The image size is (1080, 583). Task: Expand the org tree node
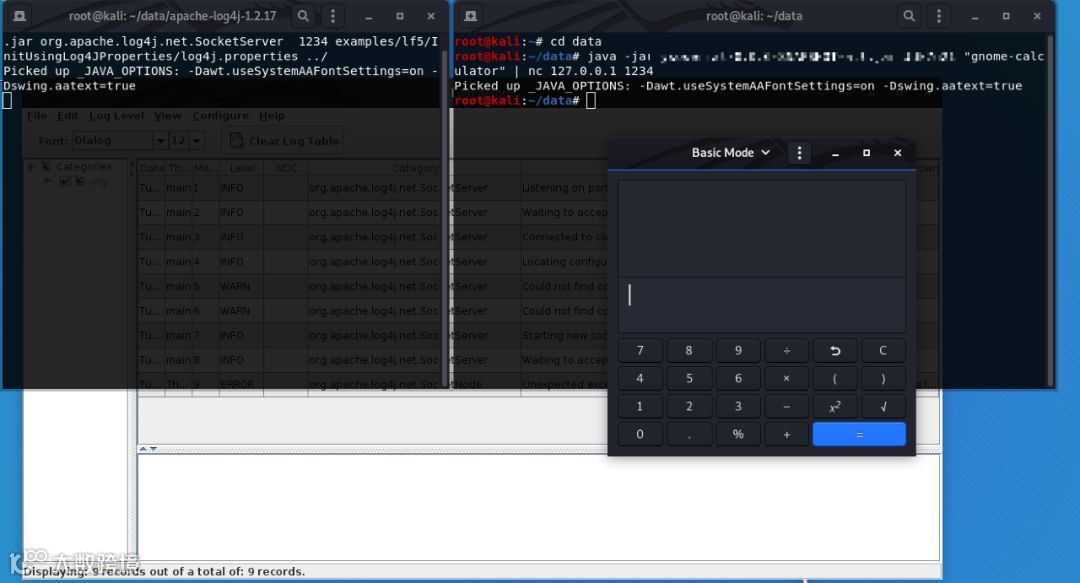tap(48, 181)
